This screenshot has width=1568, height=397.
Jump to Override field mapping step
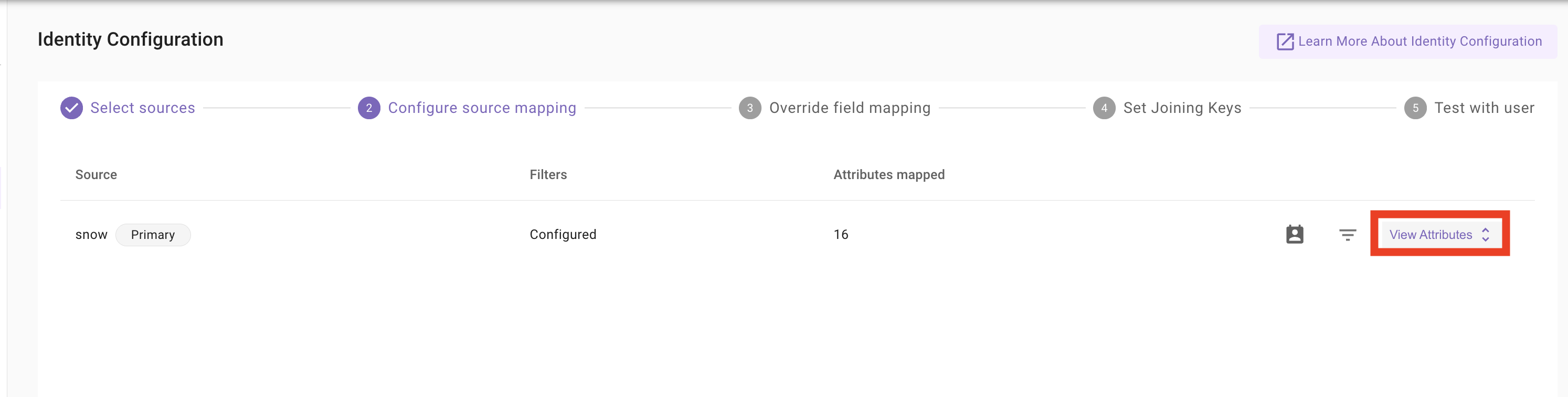coord(850,108)
